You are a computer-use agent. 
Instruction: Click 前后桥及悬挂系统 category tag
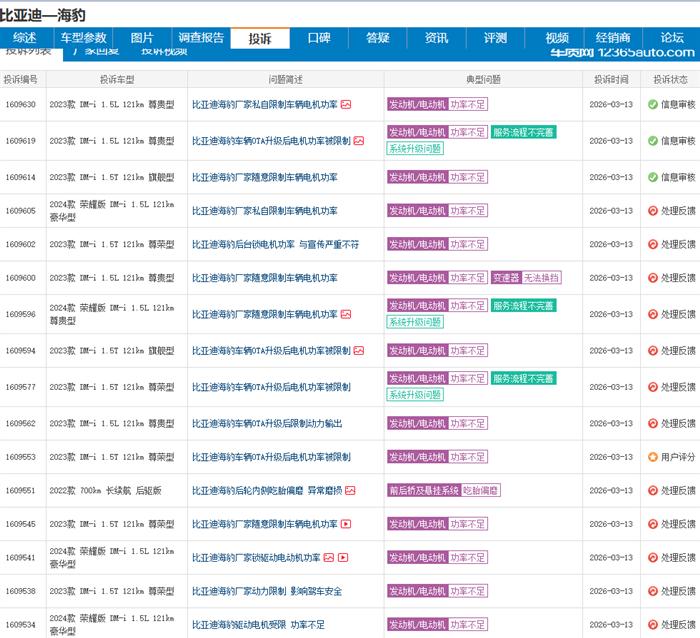pyautogui.click(x=424, y=491)
